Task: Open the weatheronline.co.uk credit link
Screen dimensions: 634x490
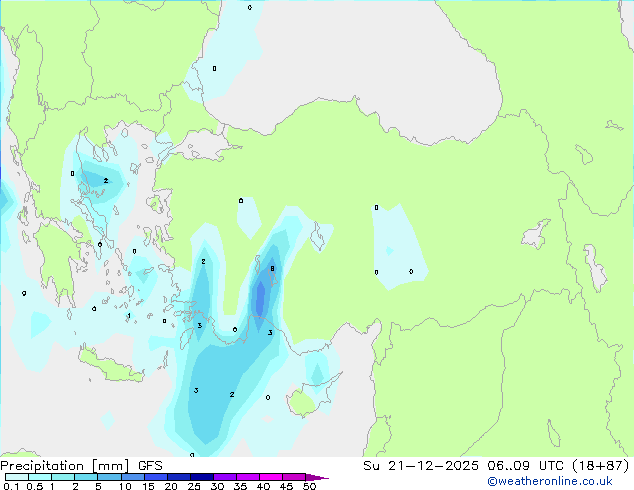Action: coord(550,481)
